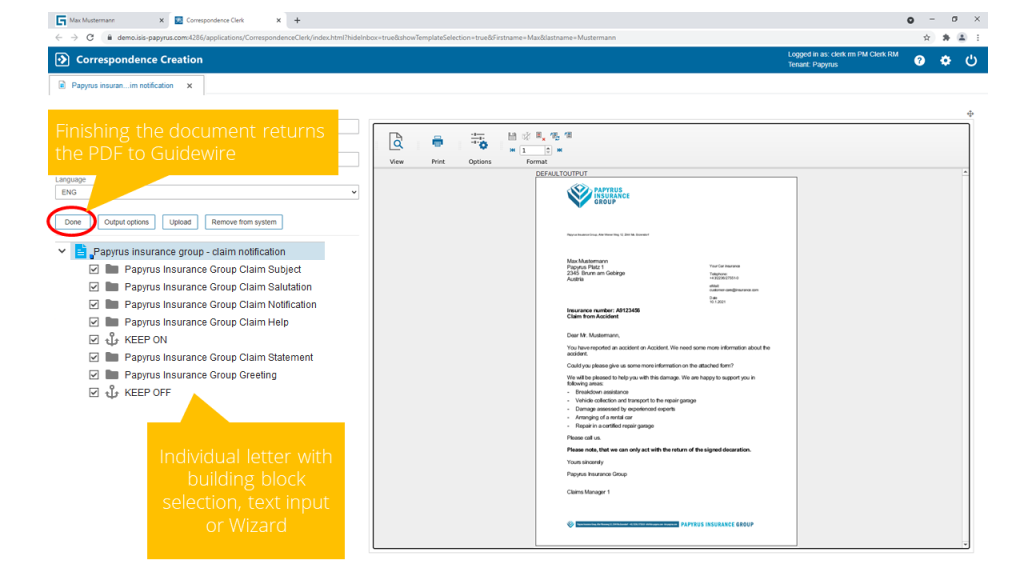
Task: Click the delete icon with red X
Action: 540,136
